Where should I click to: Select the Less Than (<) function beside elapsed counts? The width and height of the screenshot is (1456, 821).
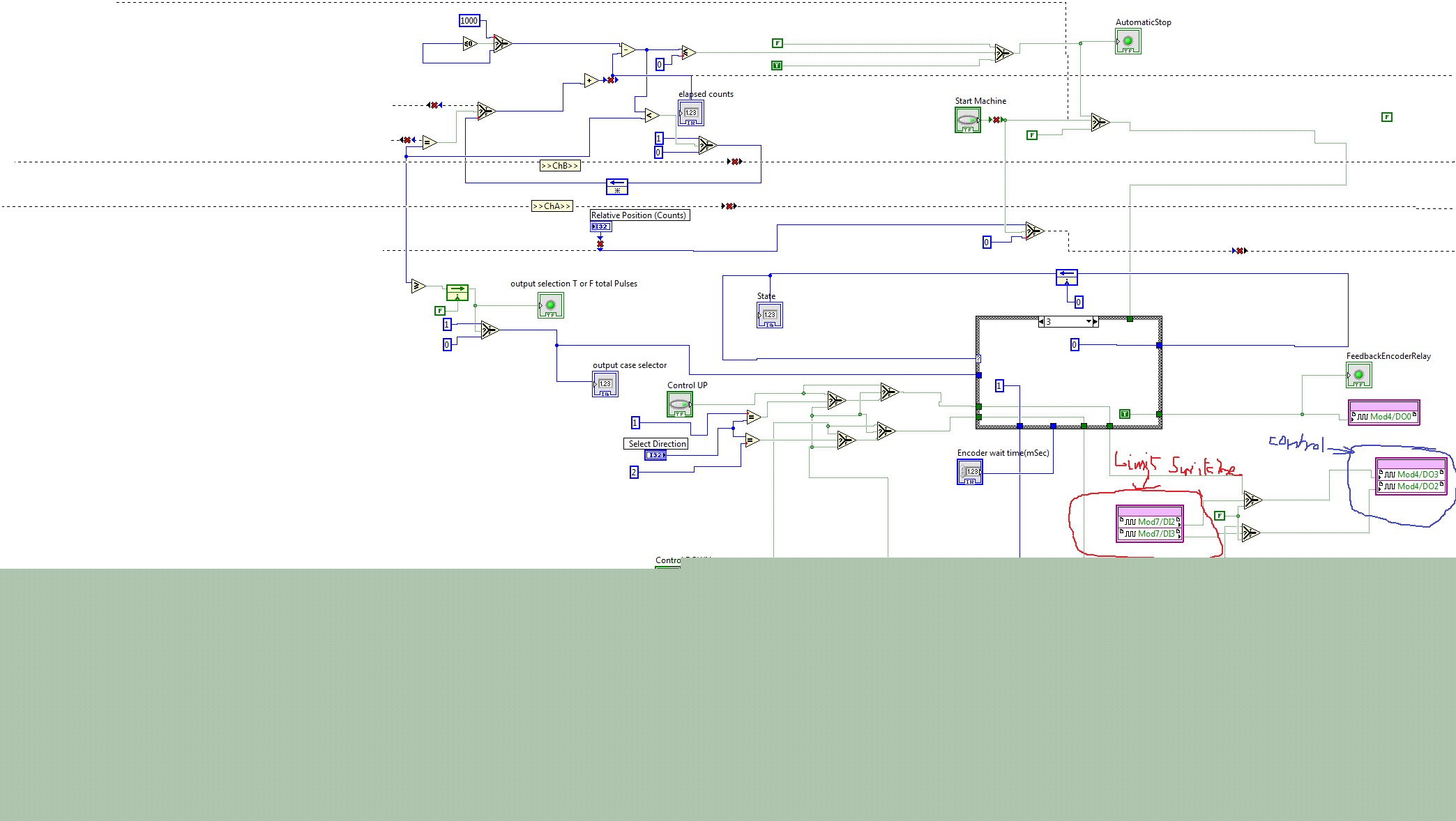651,116
